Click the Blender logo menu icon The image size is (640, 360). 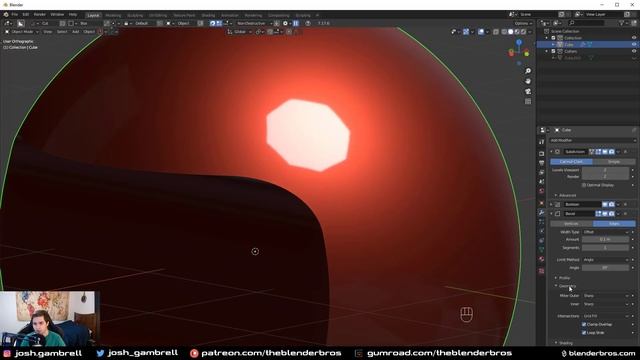pos(6,14)
